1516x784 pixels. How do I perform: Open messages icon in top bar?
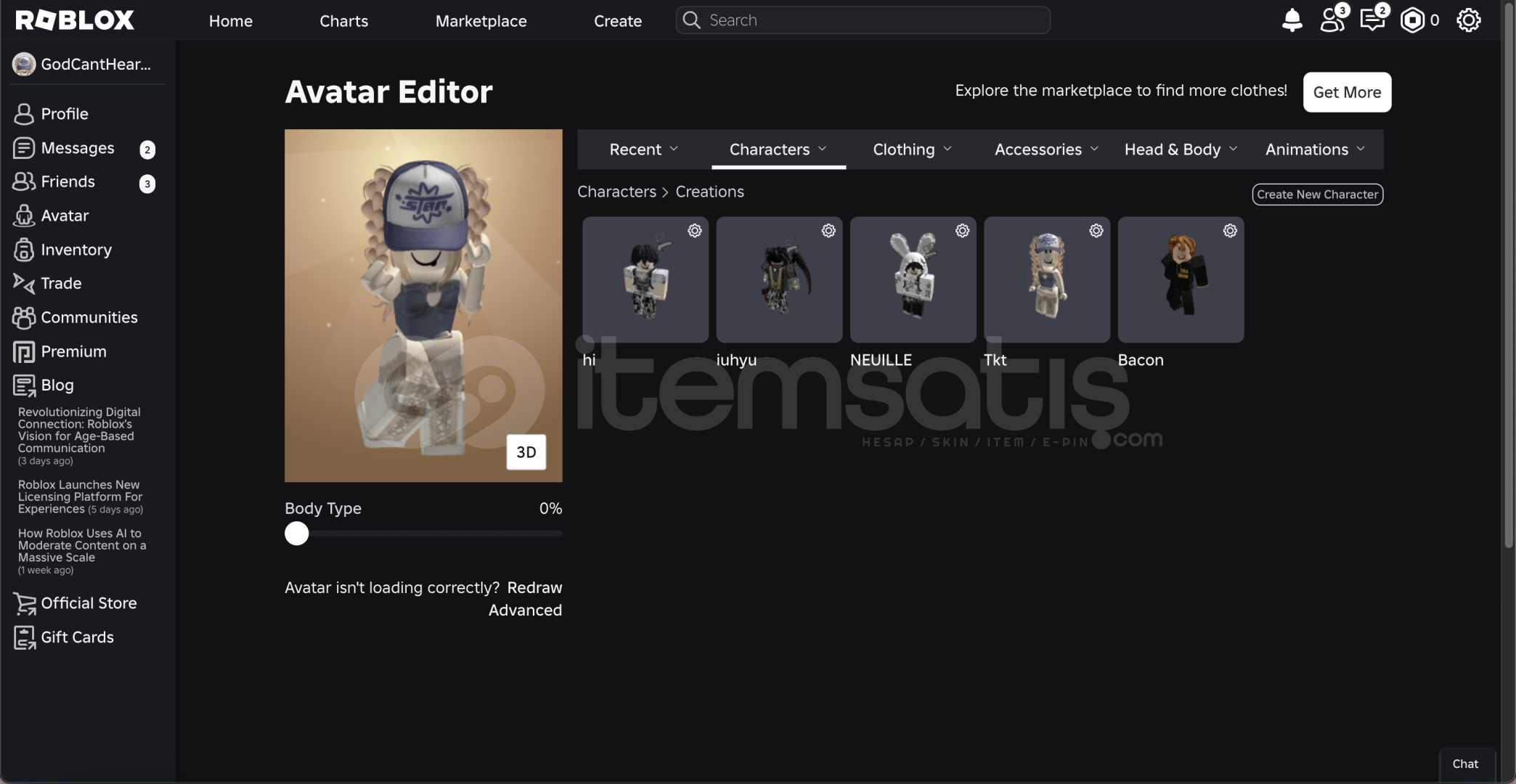click(1373, 20)
